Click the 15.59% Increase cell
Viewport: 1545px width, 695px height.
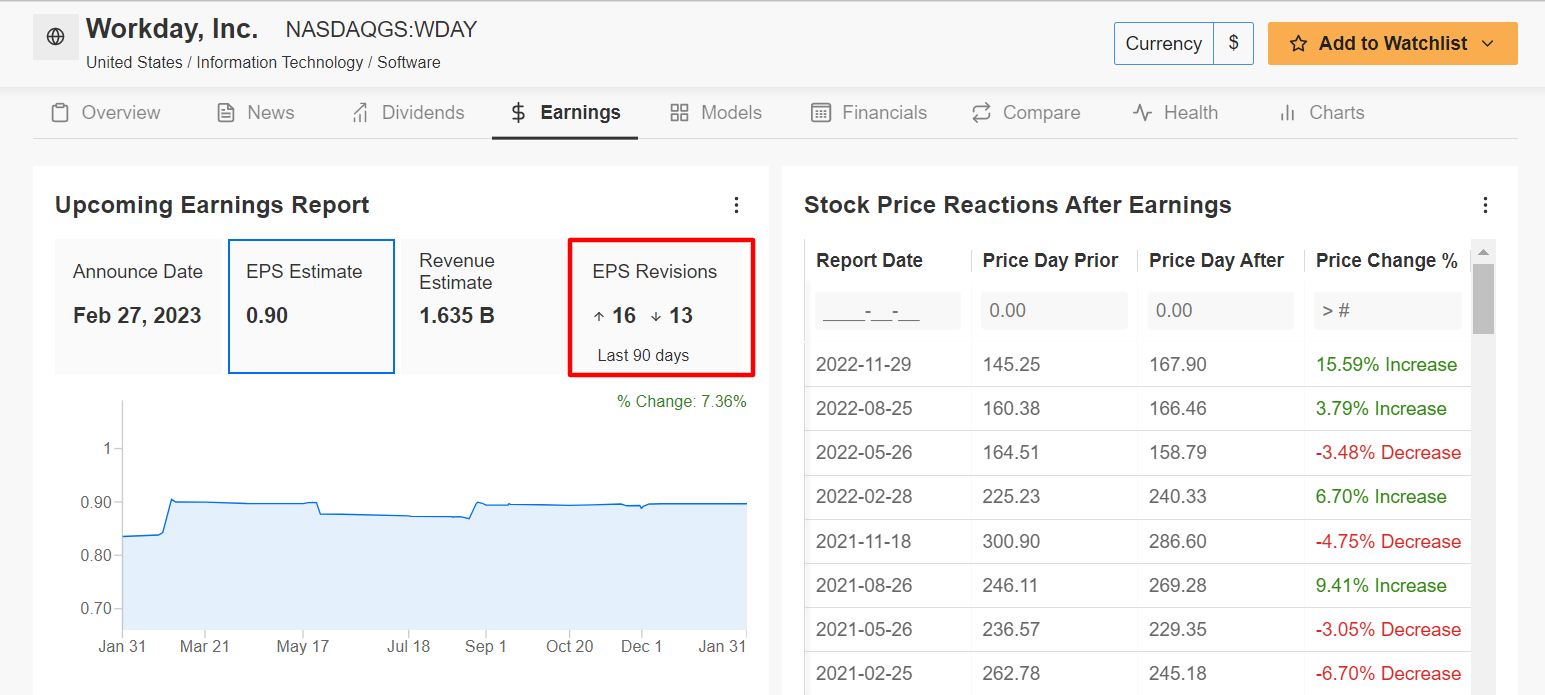click(1386, 365)
